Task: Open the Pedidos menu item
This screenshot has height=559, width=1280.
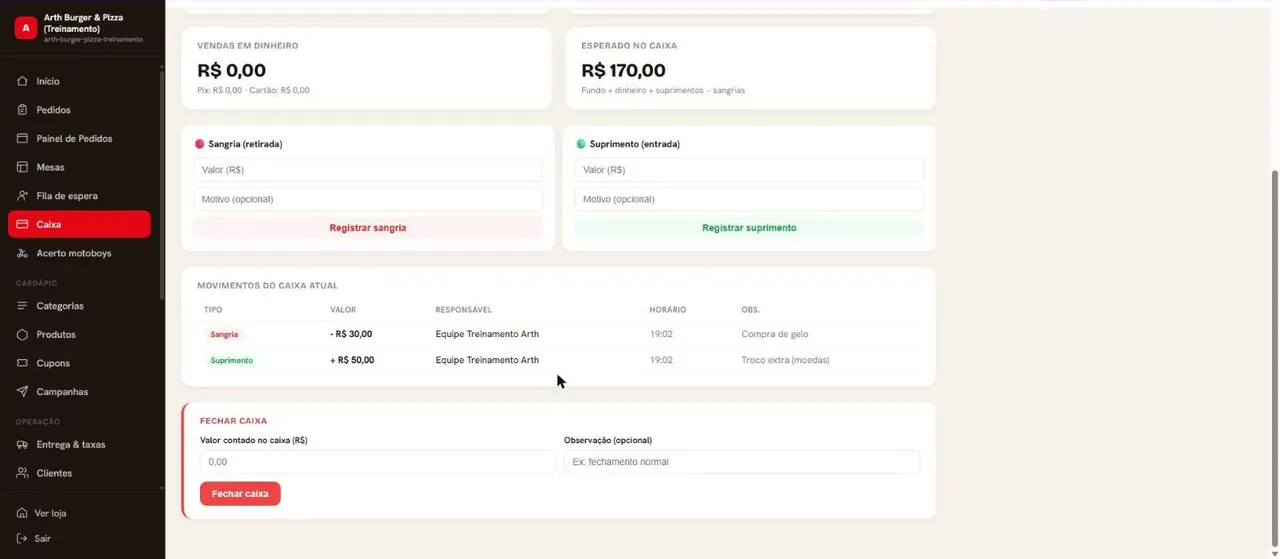Action: pyautogui.click(x=79, y=110)
